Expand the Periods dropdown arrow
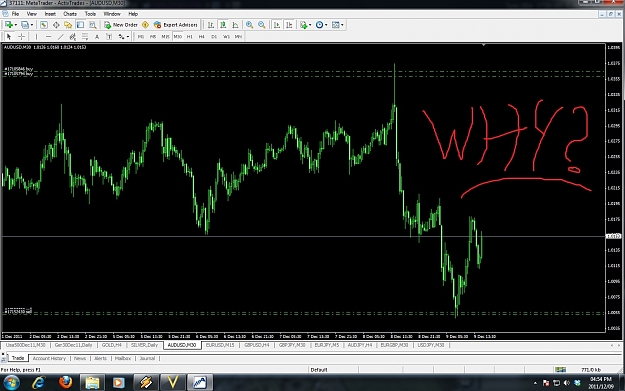Viewport: 625px width, 391px height. pyautogui.click(x=326, y=25)
